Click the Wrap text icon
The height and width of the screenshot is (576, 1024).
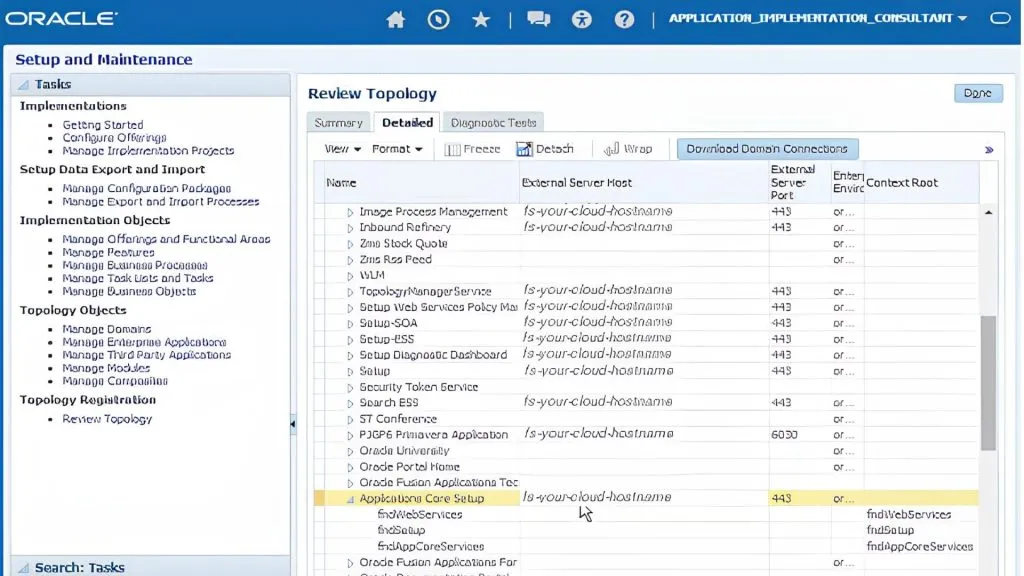[x=611, y=150]
